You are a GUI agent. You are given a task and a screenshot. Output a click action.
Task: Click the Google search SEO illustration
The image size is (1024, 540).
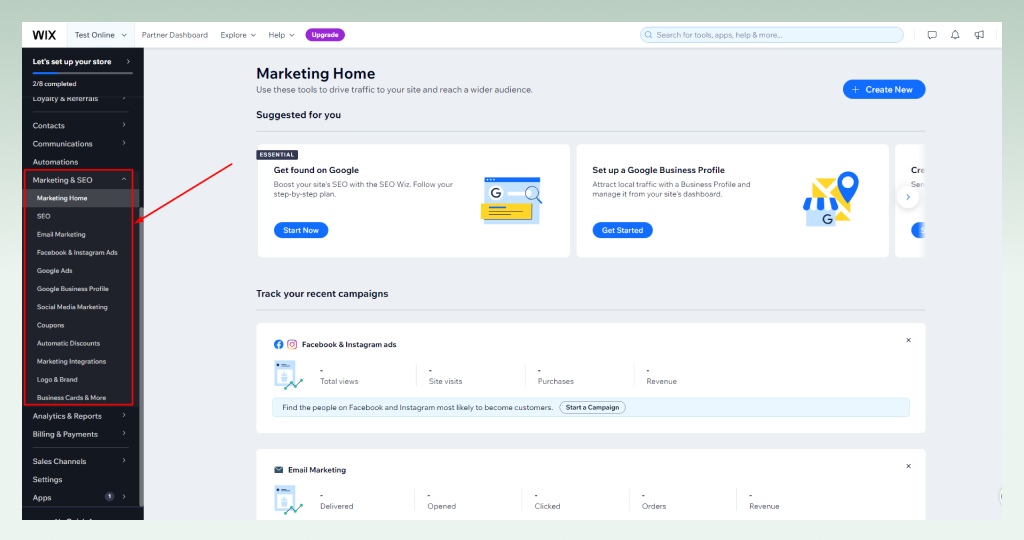(512, 200)
